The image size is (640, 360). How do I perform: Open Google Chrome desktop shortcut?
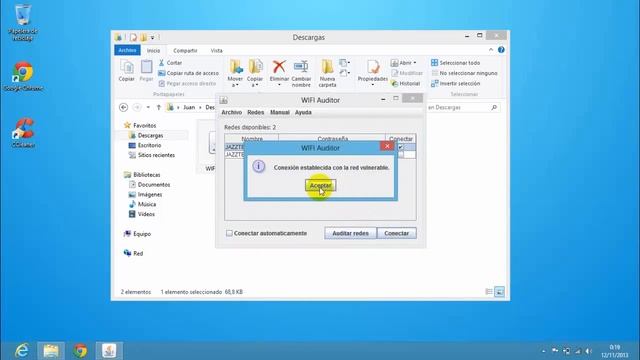[x=23, y=76]
